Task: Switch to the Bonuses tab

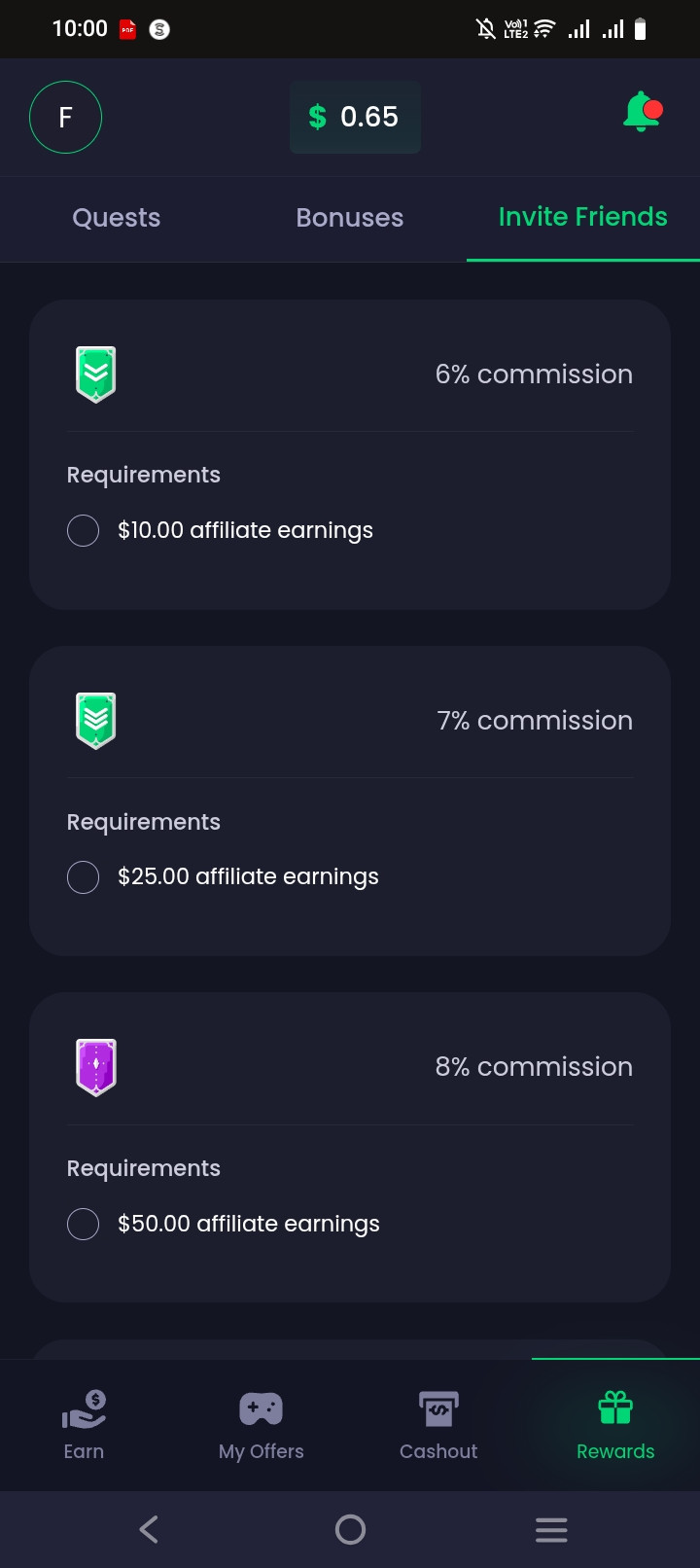Action: tap(350, 218)
